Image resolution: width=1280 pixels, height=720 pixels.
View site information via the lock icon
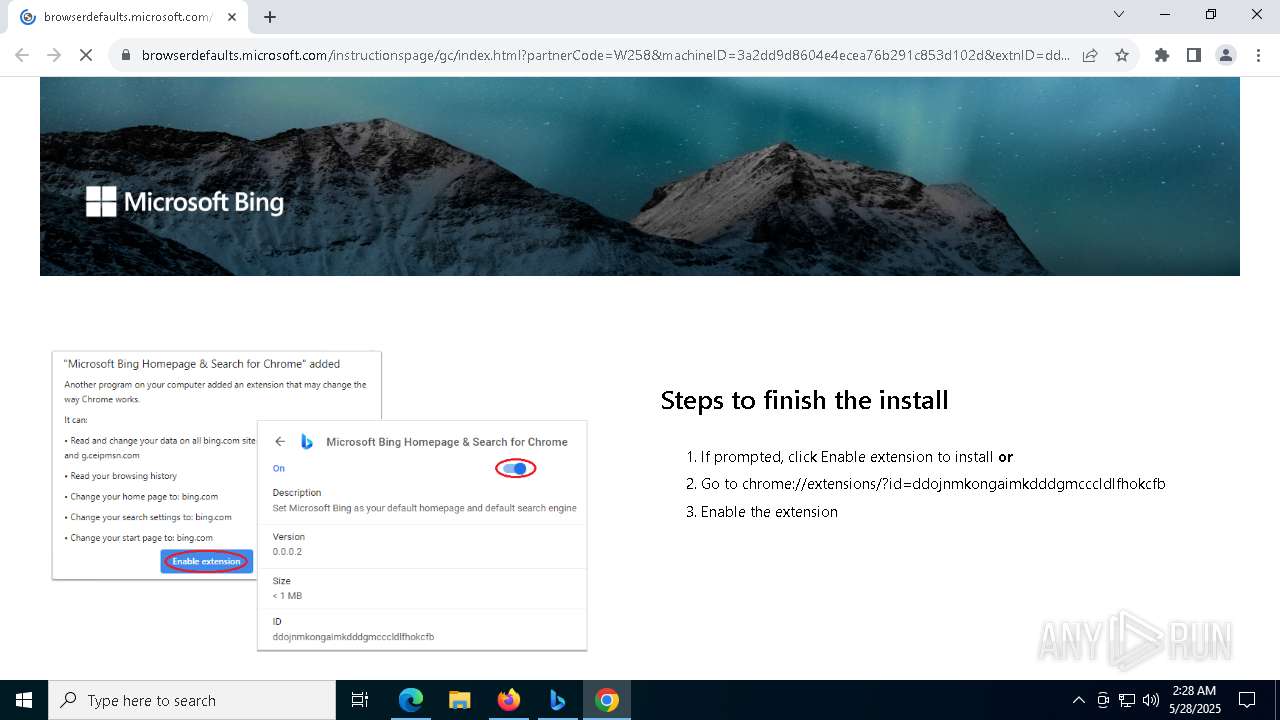[x=126, y=55]
